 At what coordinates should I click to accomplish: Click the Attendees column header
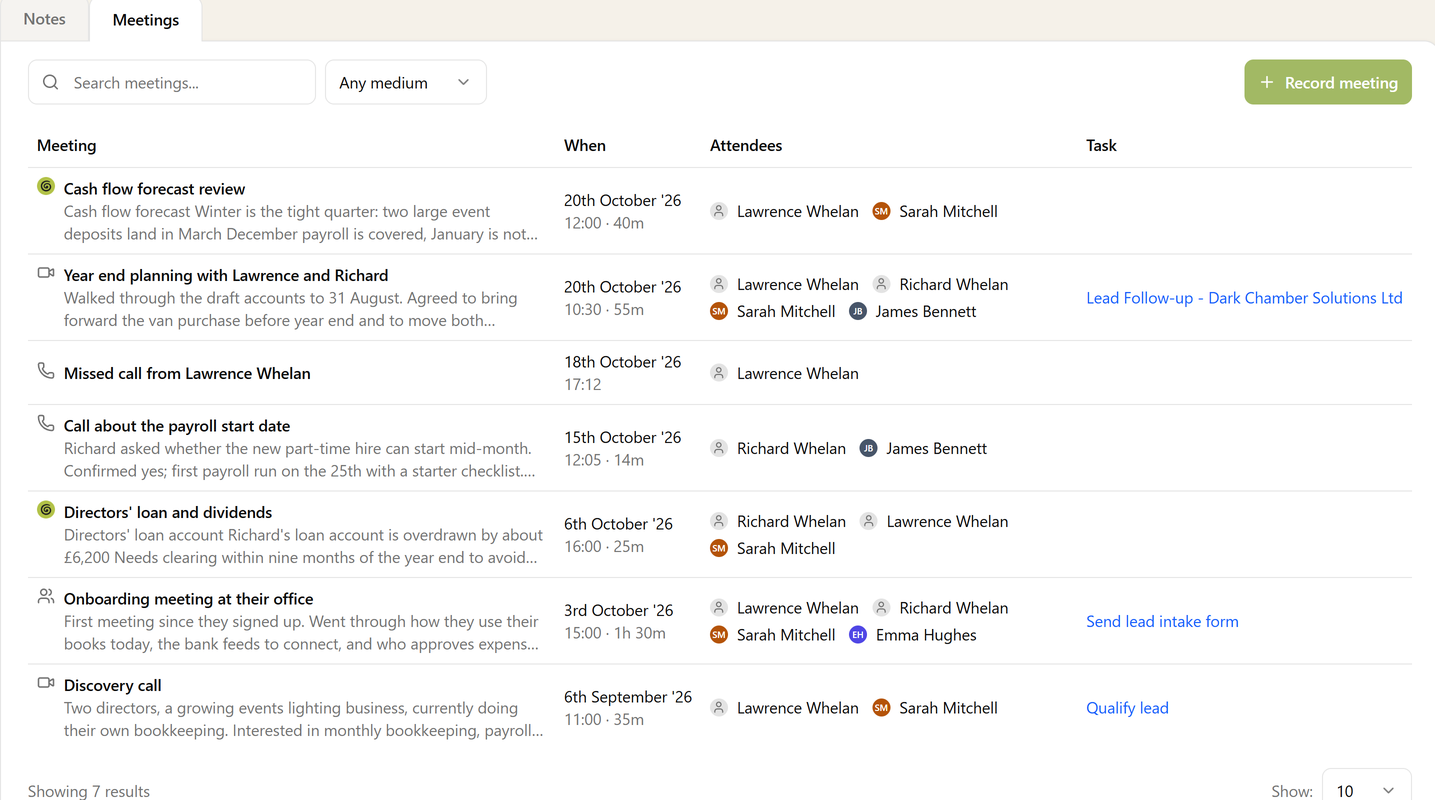click(x=746, y=145)
